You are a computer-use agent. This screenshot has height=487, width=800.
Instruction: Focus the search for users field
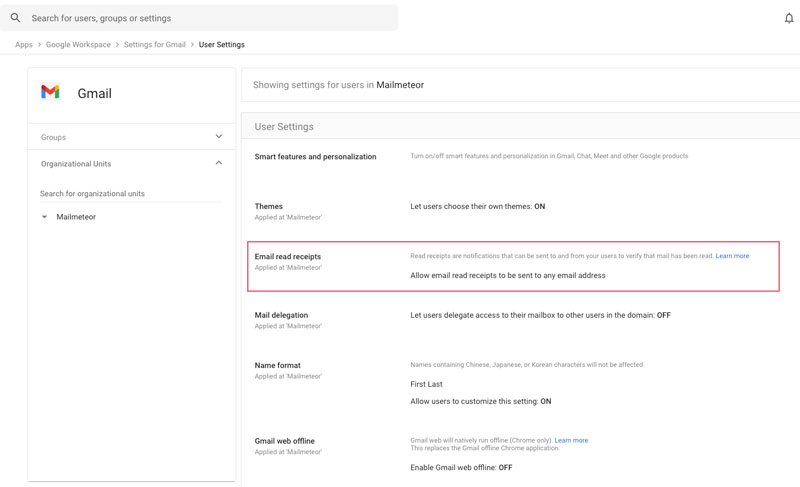(x=199, y=18)
